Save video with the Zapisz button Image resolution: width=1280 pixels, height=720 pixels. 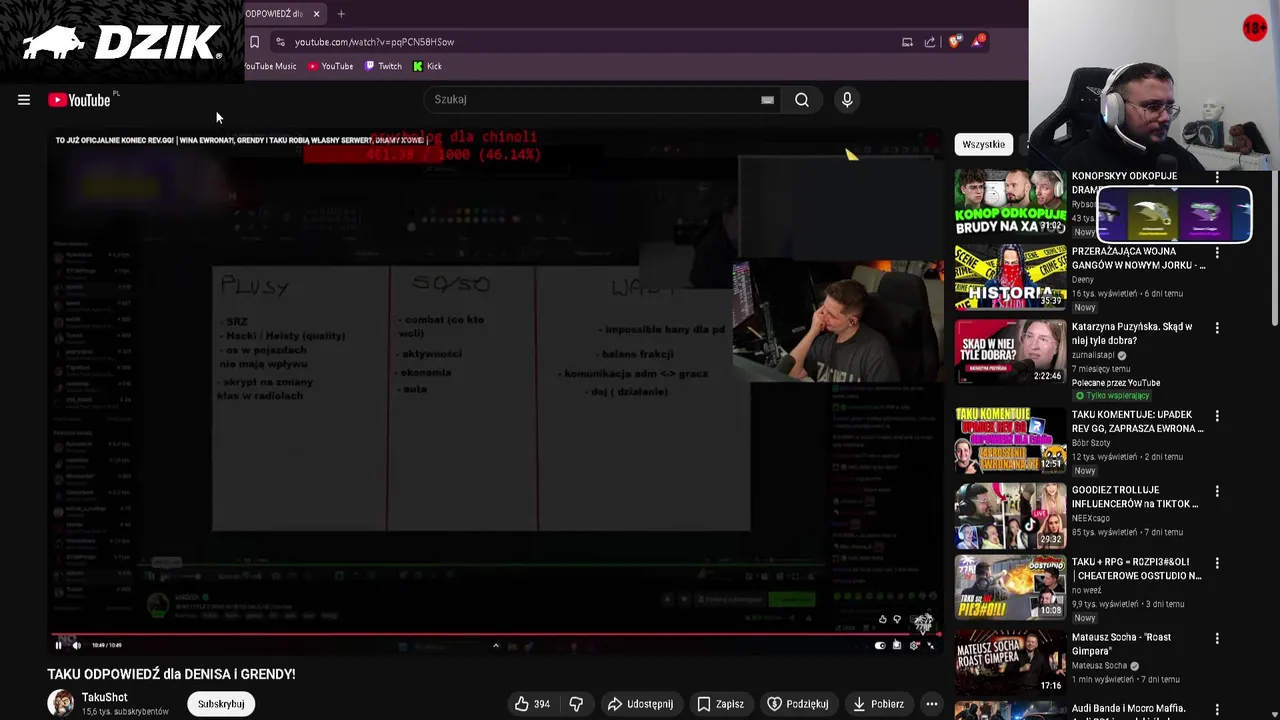pos(720,704)
